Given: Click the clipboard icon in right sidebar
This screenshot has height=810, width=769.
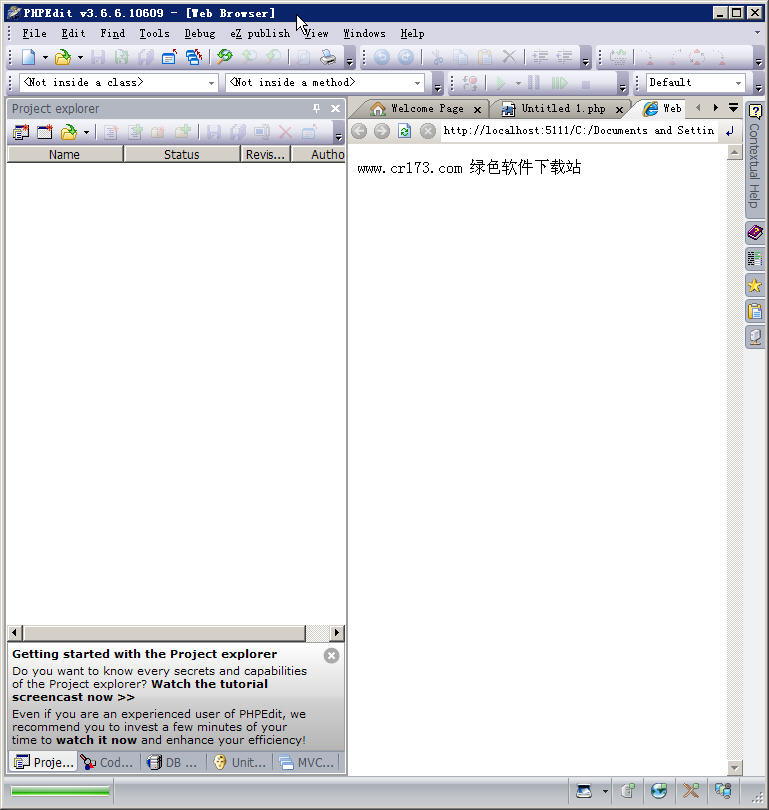Looking at the screenshot, I should (x=755, y=311).
